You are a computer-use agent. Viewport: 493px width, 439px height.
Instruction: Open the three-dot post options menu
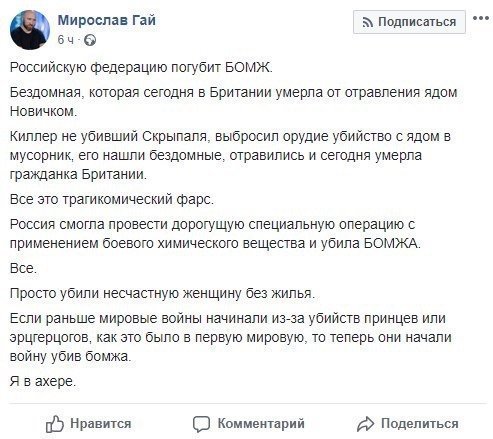[481, 19]
